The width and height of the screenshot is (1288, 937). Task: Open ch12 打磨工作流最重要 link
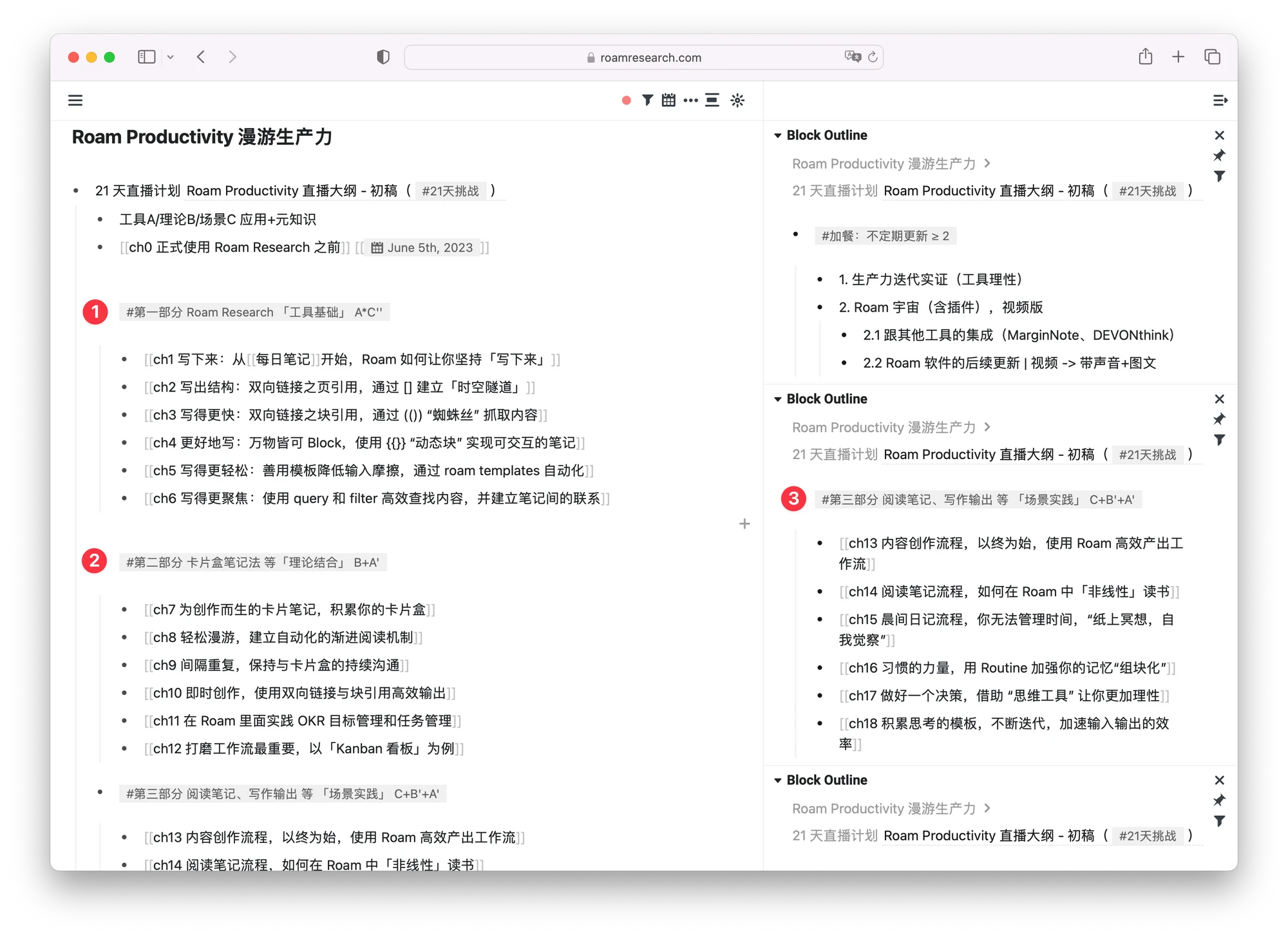[x=304, y=749]
